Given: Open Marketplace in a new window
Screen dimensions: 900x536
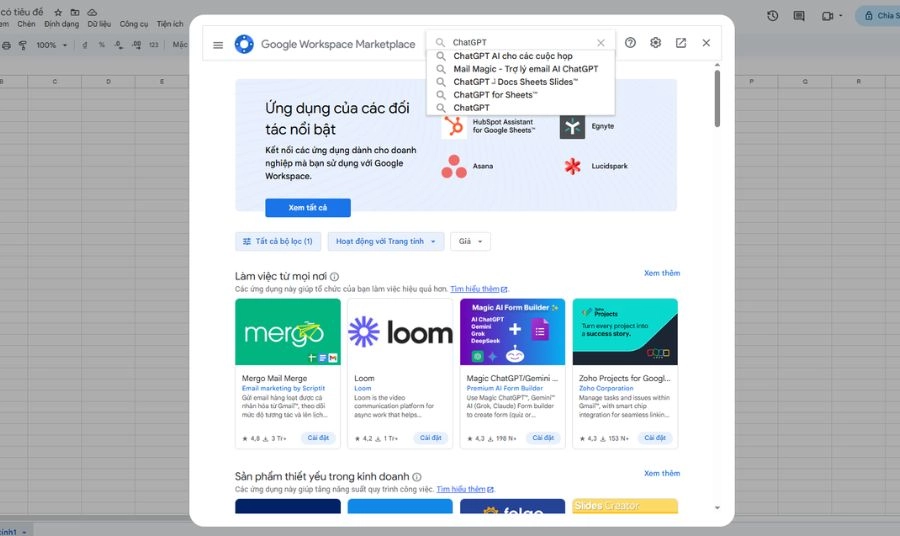Looking at the screenshot, I should pyautogui.click(x=681, y=42).
